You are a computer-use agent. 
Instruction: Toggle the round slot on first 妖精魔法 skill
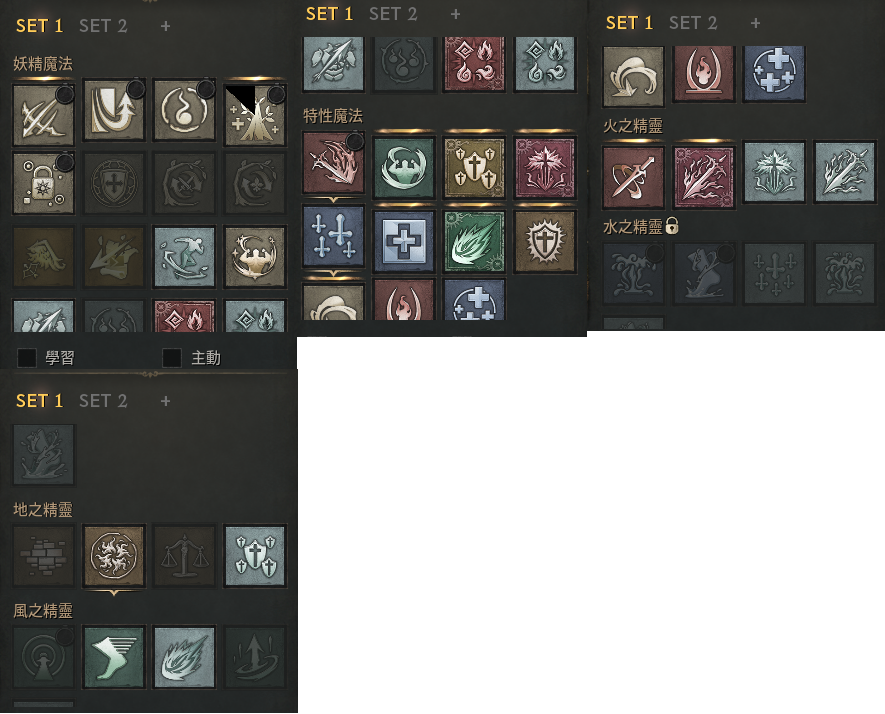(x=65, y=94)
